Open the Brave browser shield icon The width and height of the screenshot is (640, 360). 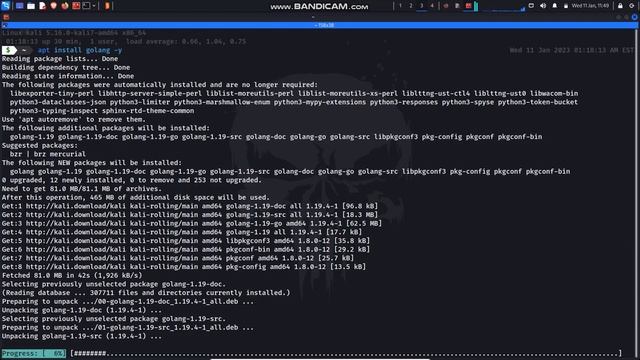tap(53, 6)
